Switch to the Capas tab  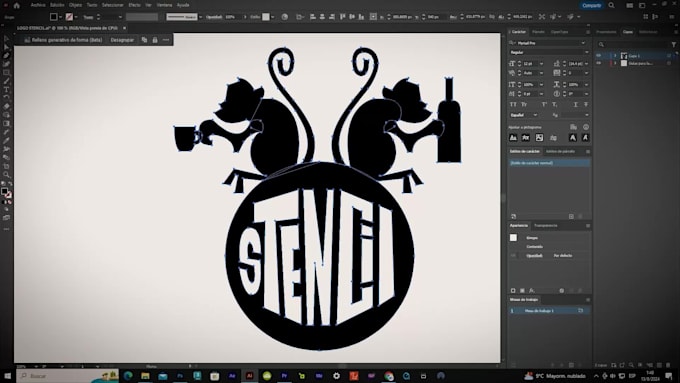point(628,32)
